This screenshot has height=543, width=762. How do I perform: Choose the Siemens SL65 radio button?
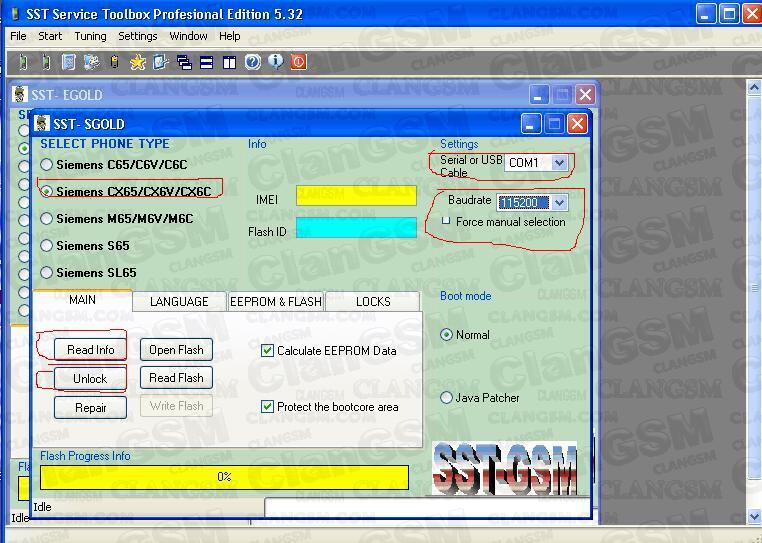pyautogui.click(x=46, y=272)
